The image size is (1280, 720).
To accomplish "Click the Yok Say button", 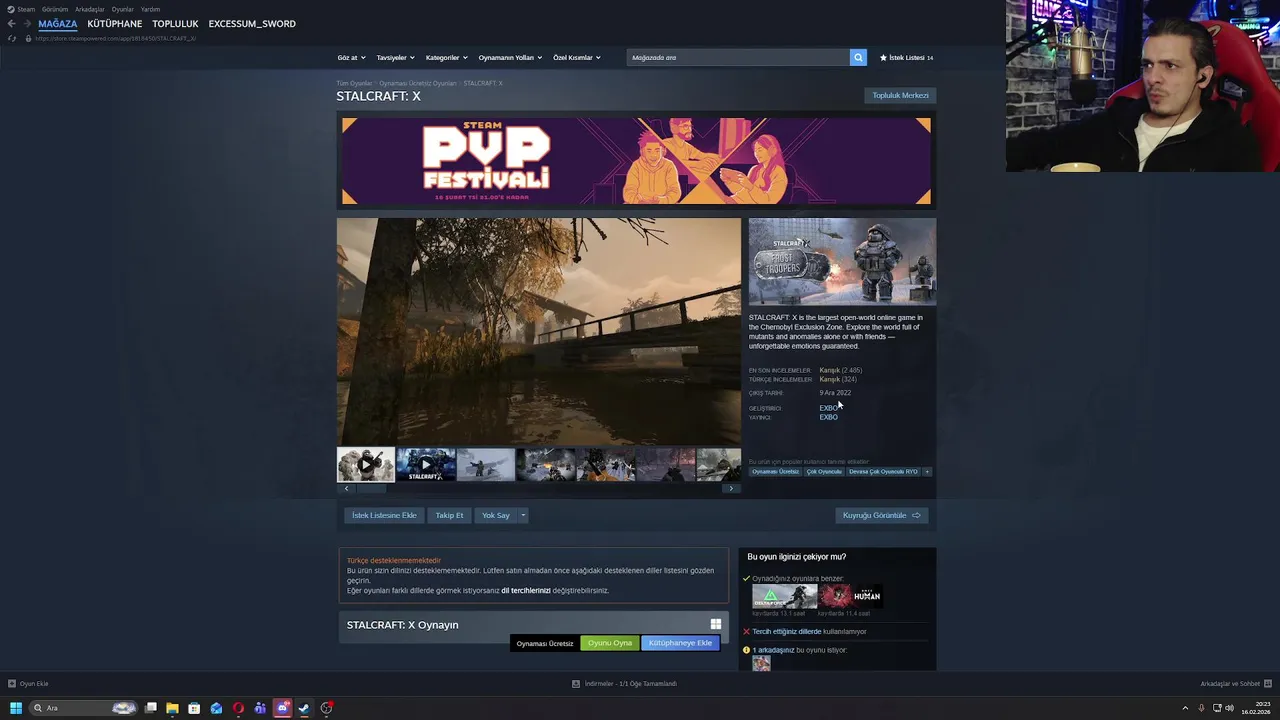I will pos(496,515).
